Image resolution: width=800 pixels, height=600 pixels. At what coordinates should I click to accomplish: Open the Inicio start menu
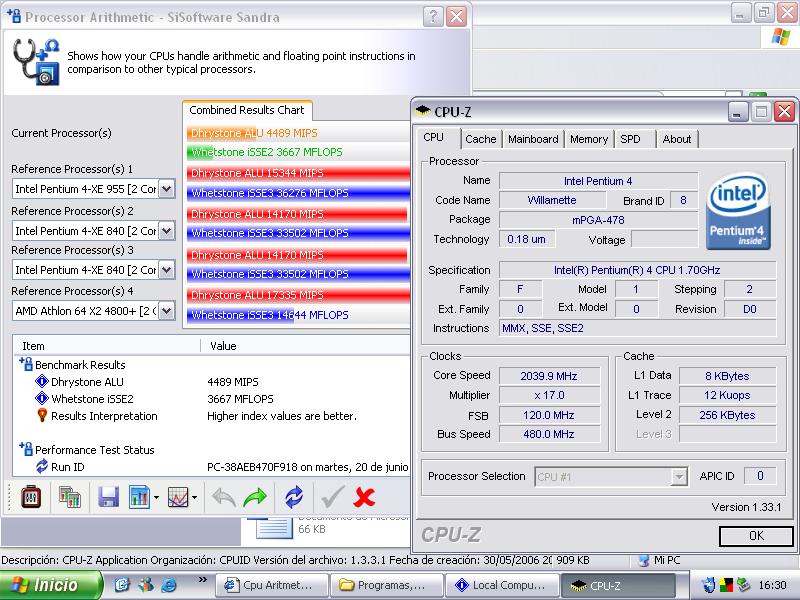pyautogui.click(x=50, y=585)
